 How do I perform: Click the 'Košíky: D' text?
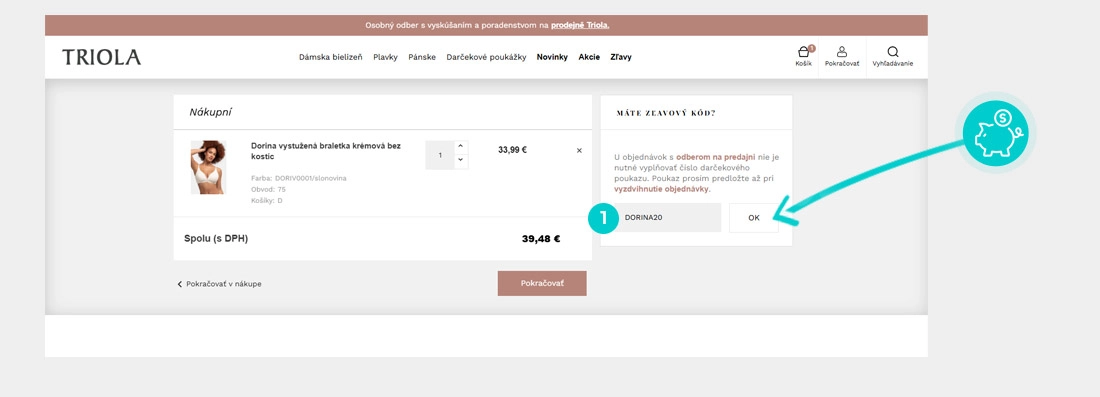click(x=267, y=201)
